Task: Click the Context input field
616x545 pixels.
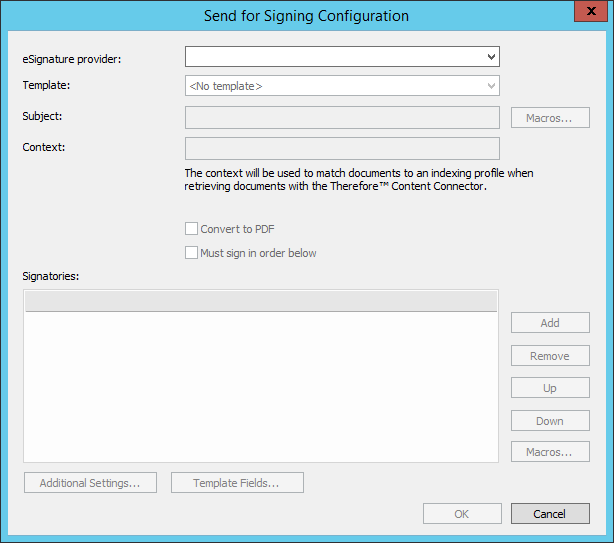Action: [342, 149]
